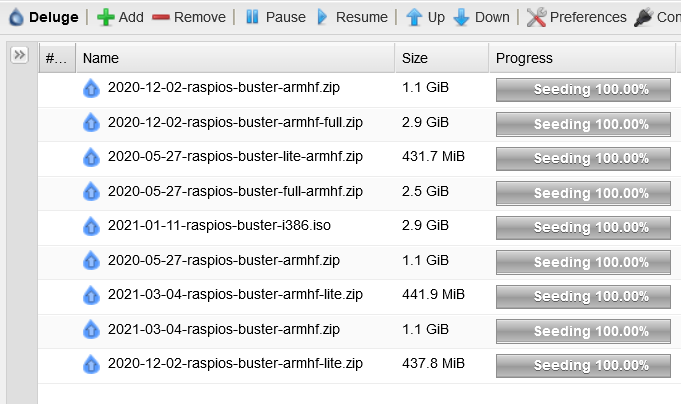Click seeding icon of 2020-05-27-raspios-buster-lite-armhf.zip
681x404 pixels.
click(x=91, y=157)
